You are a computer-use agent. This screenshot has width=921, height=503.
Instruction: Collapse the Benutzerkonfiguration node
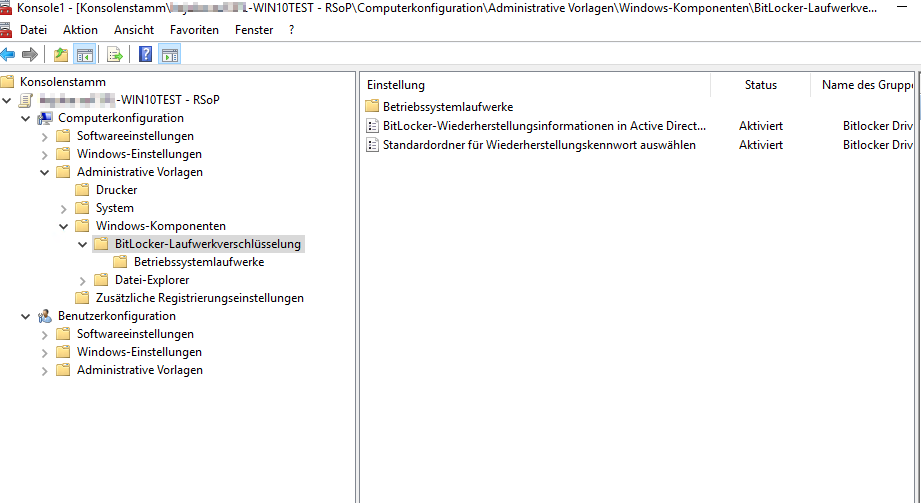(25, 317)
